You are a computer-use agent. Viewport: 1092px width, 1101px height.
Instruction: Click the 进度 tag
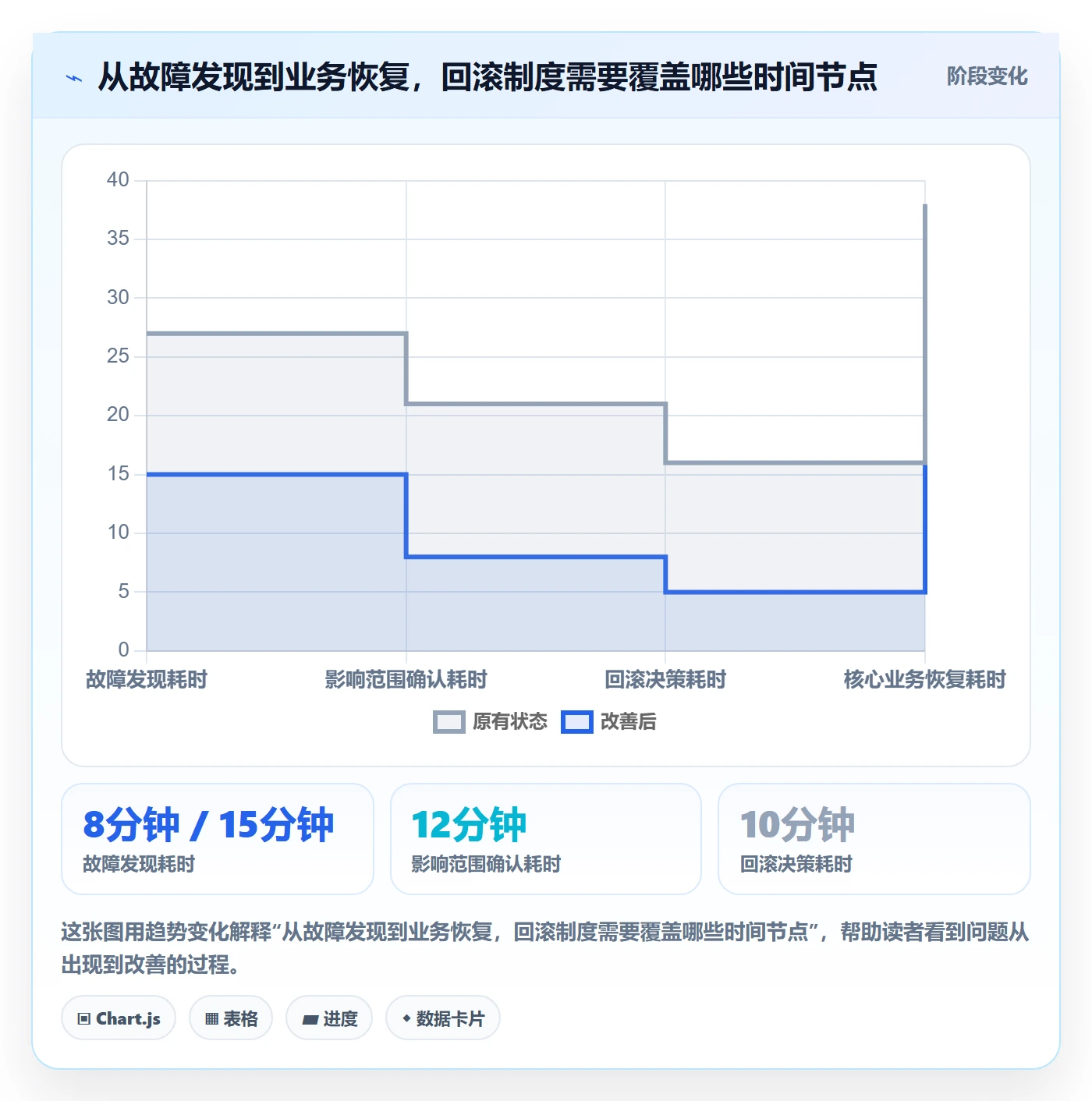click(329, 1018)
